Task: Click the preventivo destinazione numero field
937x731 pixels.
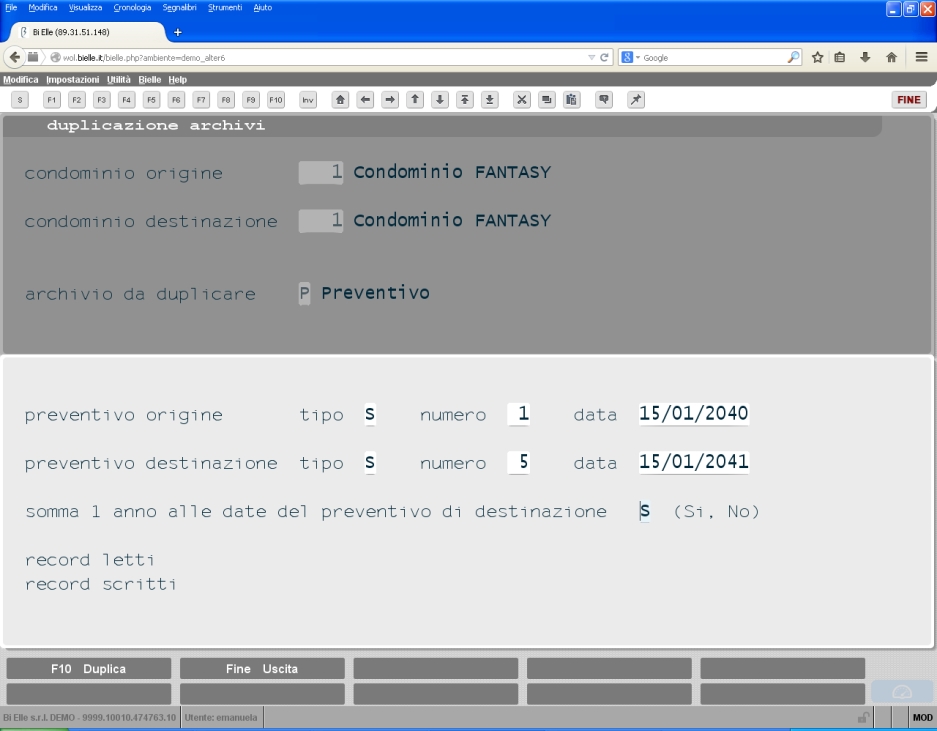Action: click(518, 462)
